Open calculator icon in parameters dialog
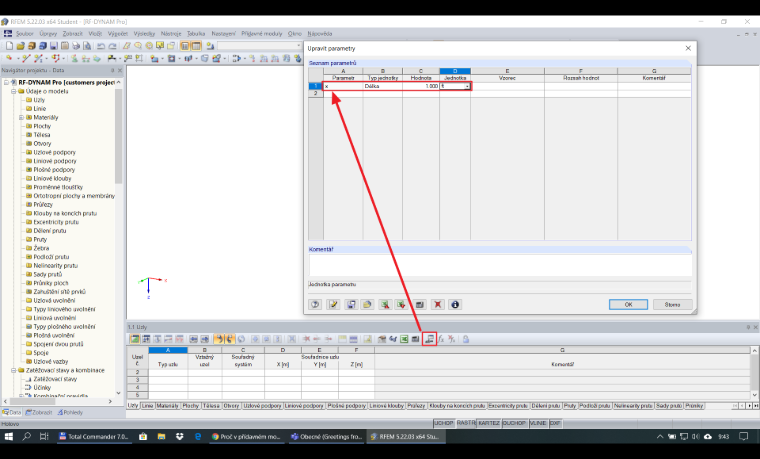The width and height of the screenshot is (760, 459). pyautogui.click(x=420, y=304)
